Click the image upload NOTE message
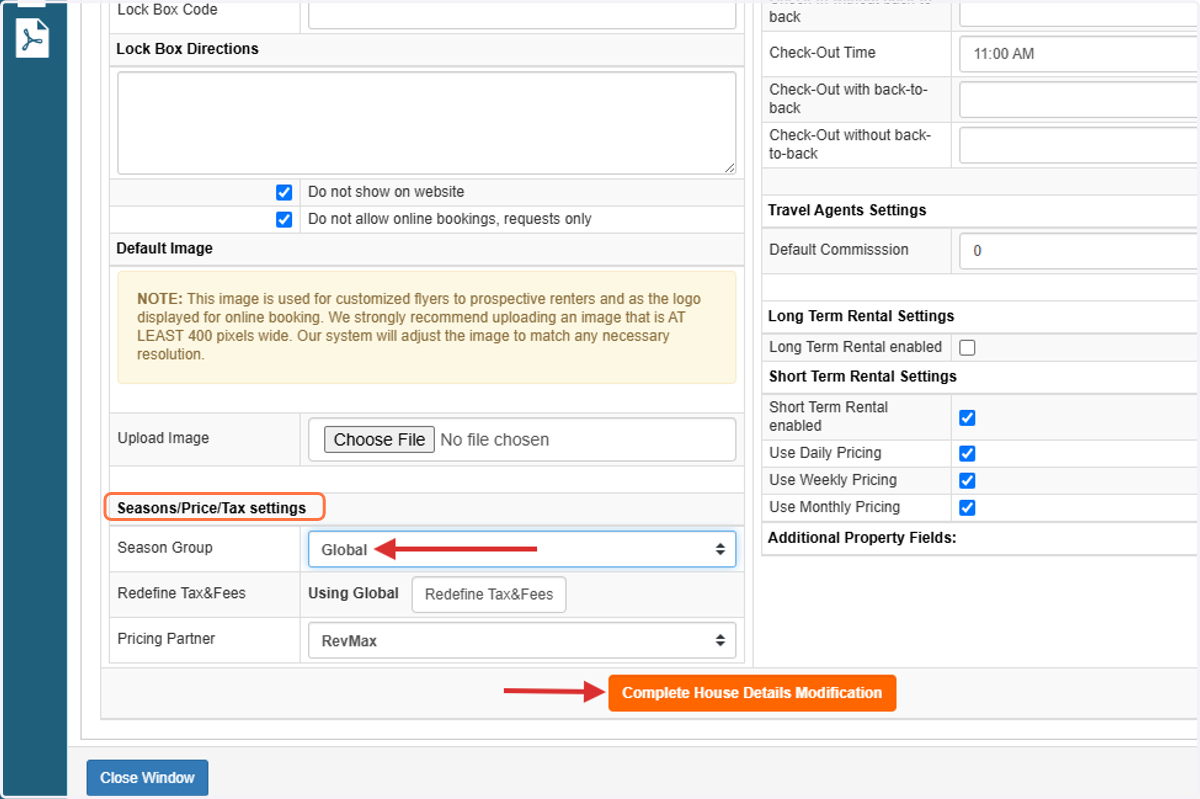Screen dimensions: 1200x799 [427, 327]
